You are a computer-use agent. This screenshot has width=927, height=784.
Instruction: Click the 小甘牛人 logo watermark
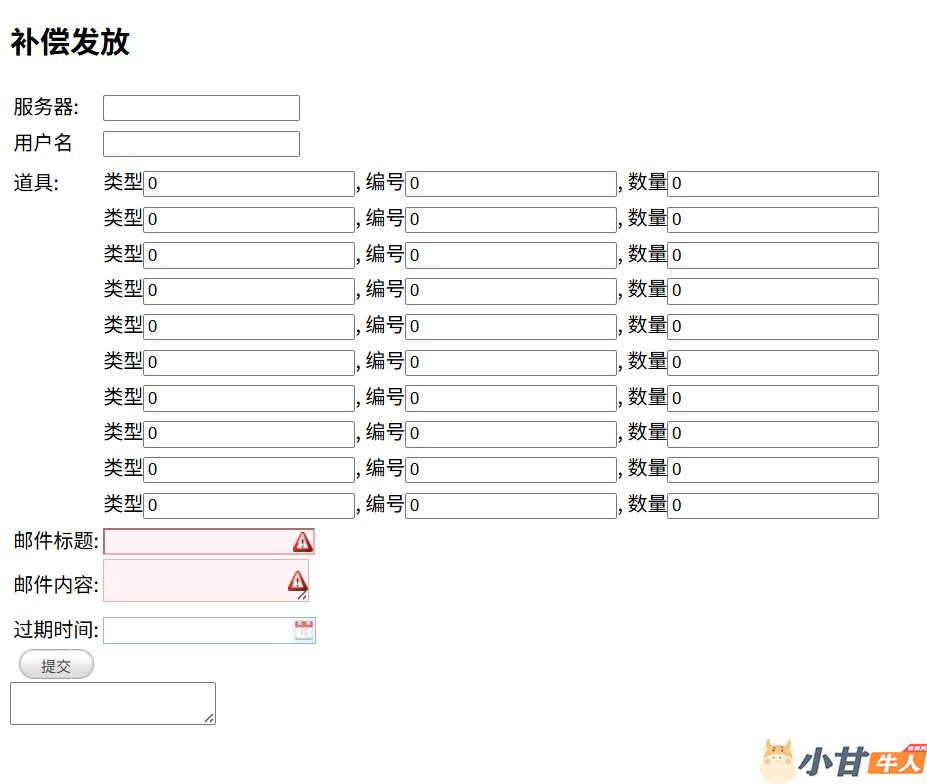(843, 761)
